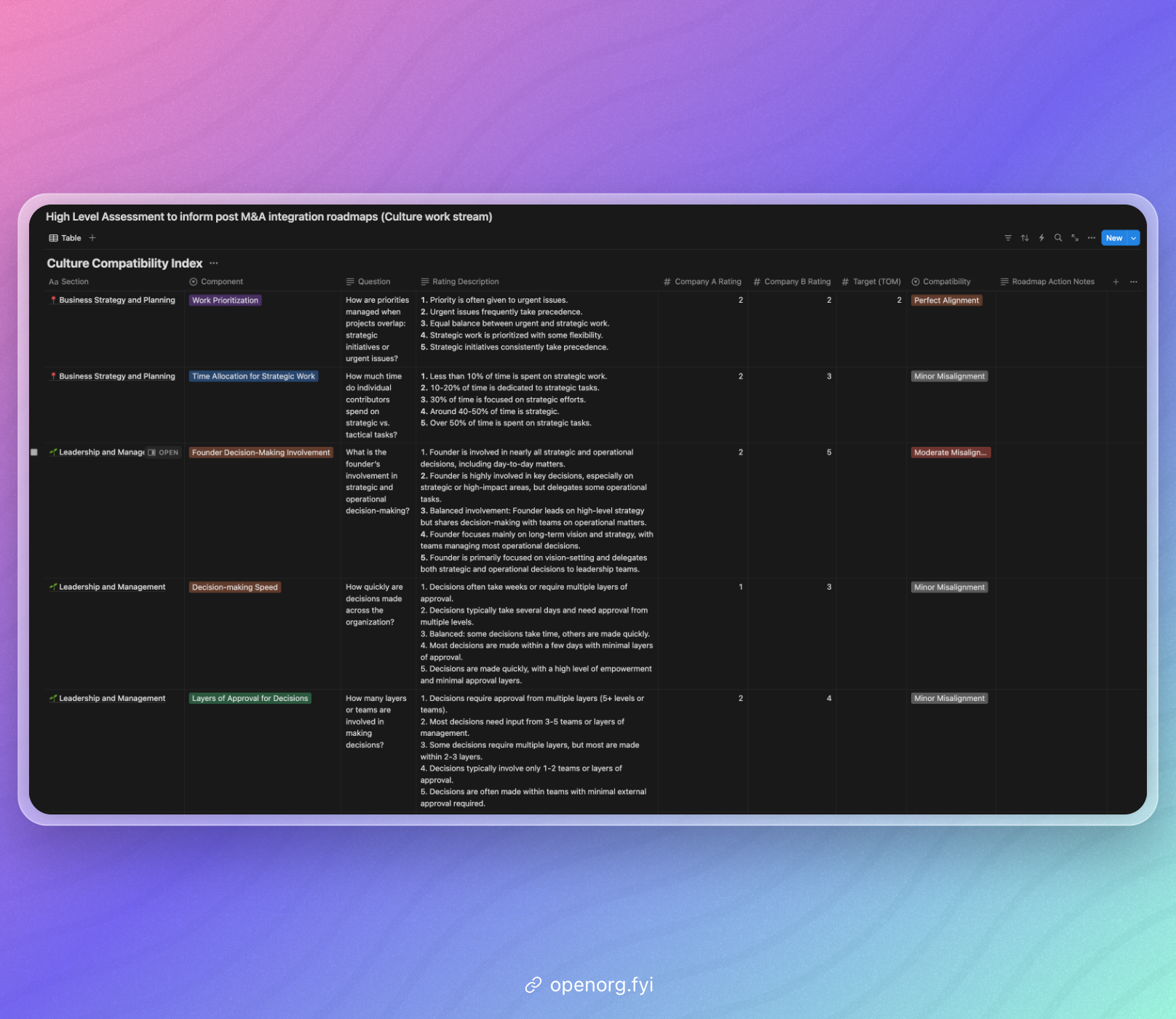This screenshot has height=1019, width=1176.
Task: Click the Work Prioritization purple tag
Action: pos(225,301)
